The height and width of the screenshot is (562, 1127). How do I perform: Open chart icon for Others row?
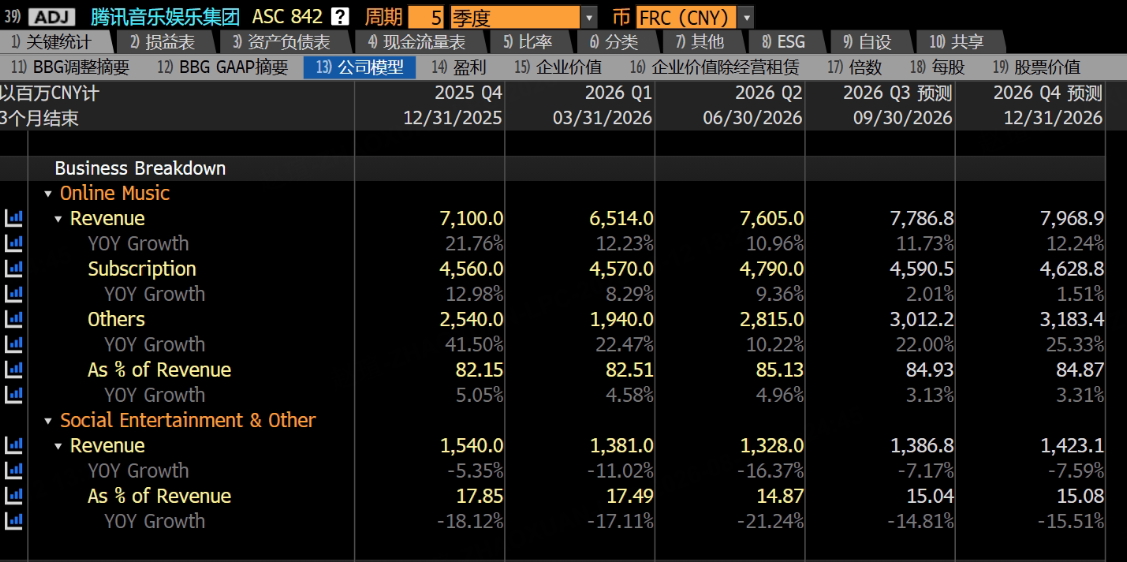14,319
